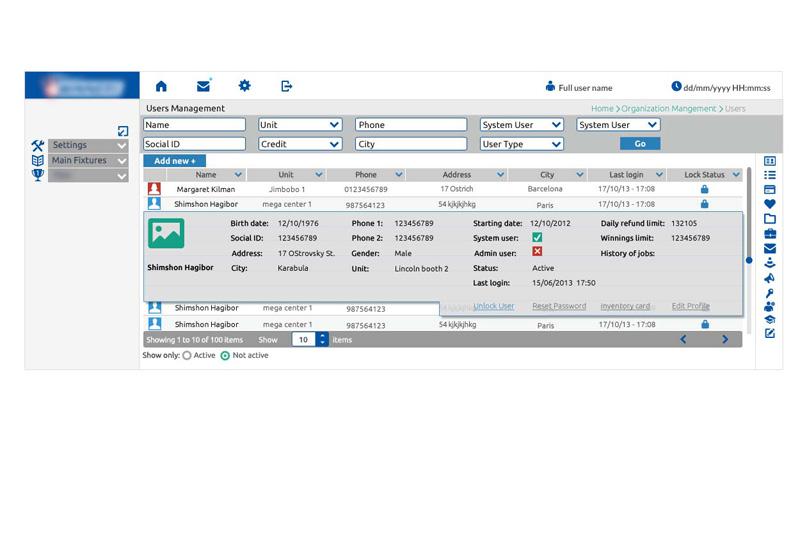Open the User Type filter dropdown

[521, 144]
